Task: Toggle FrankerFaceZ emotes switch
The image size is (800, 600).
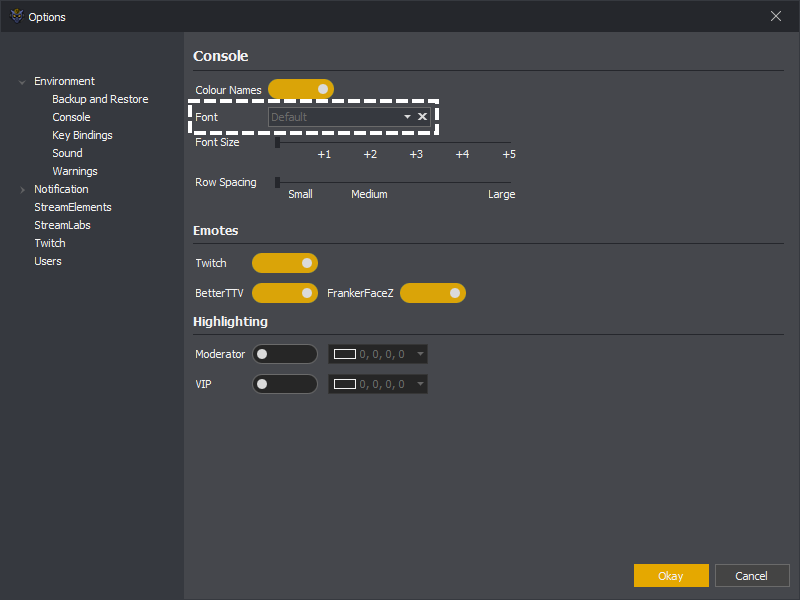Action: point(433,293)
